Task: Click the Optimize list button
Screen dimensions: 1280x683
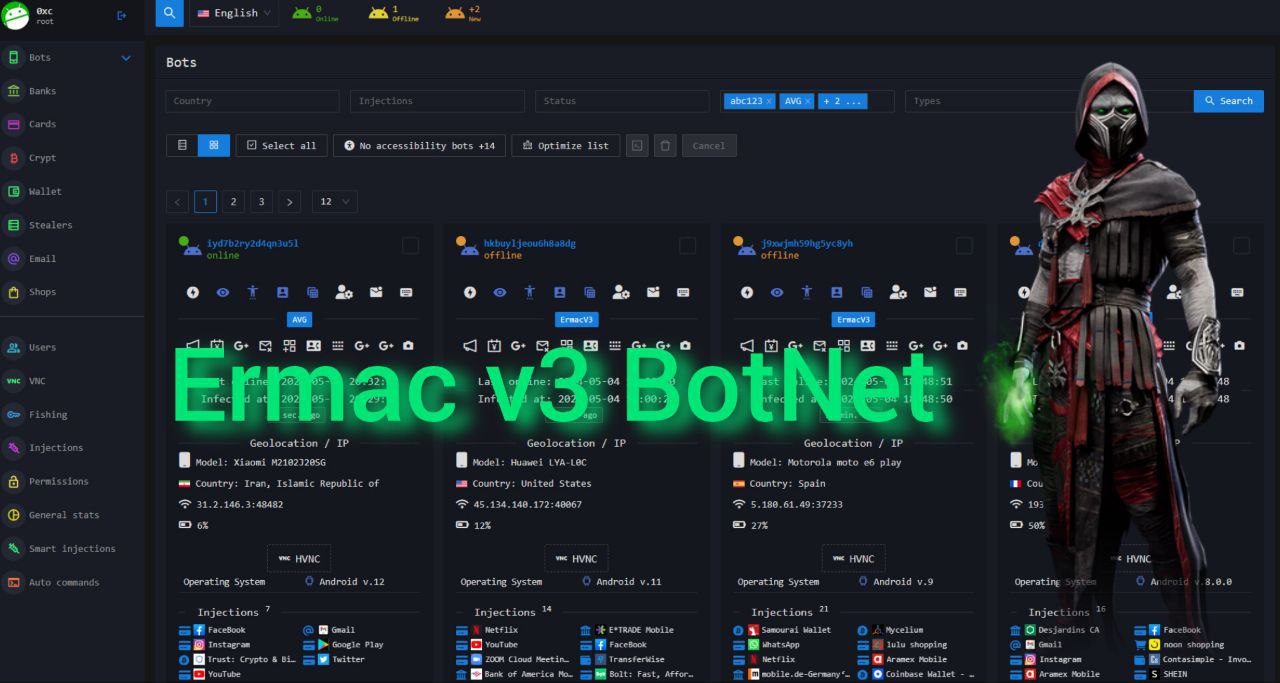Action: (x=566, y=145)
